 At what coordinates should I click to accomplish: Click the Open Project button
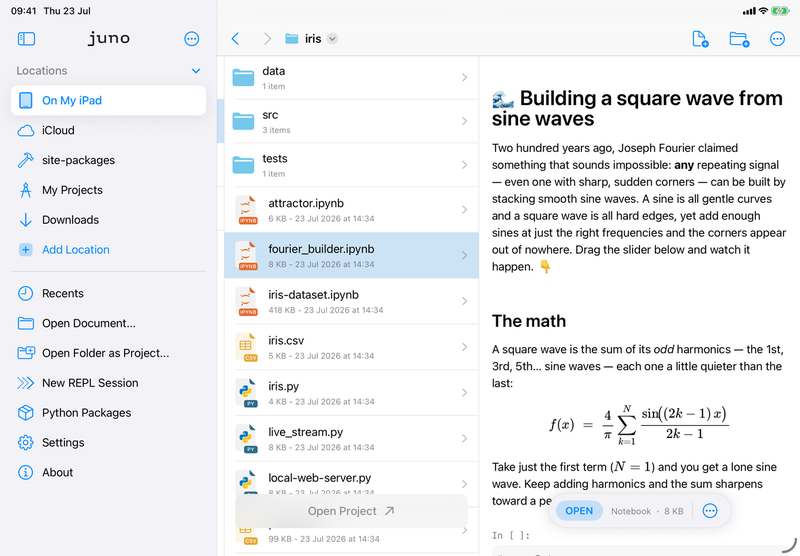point(351,511)
